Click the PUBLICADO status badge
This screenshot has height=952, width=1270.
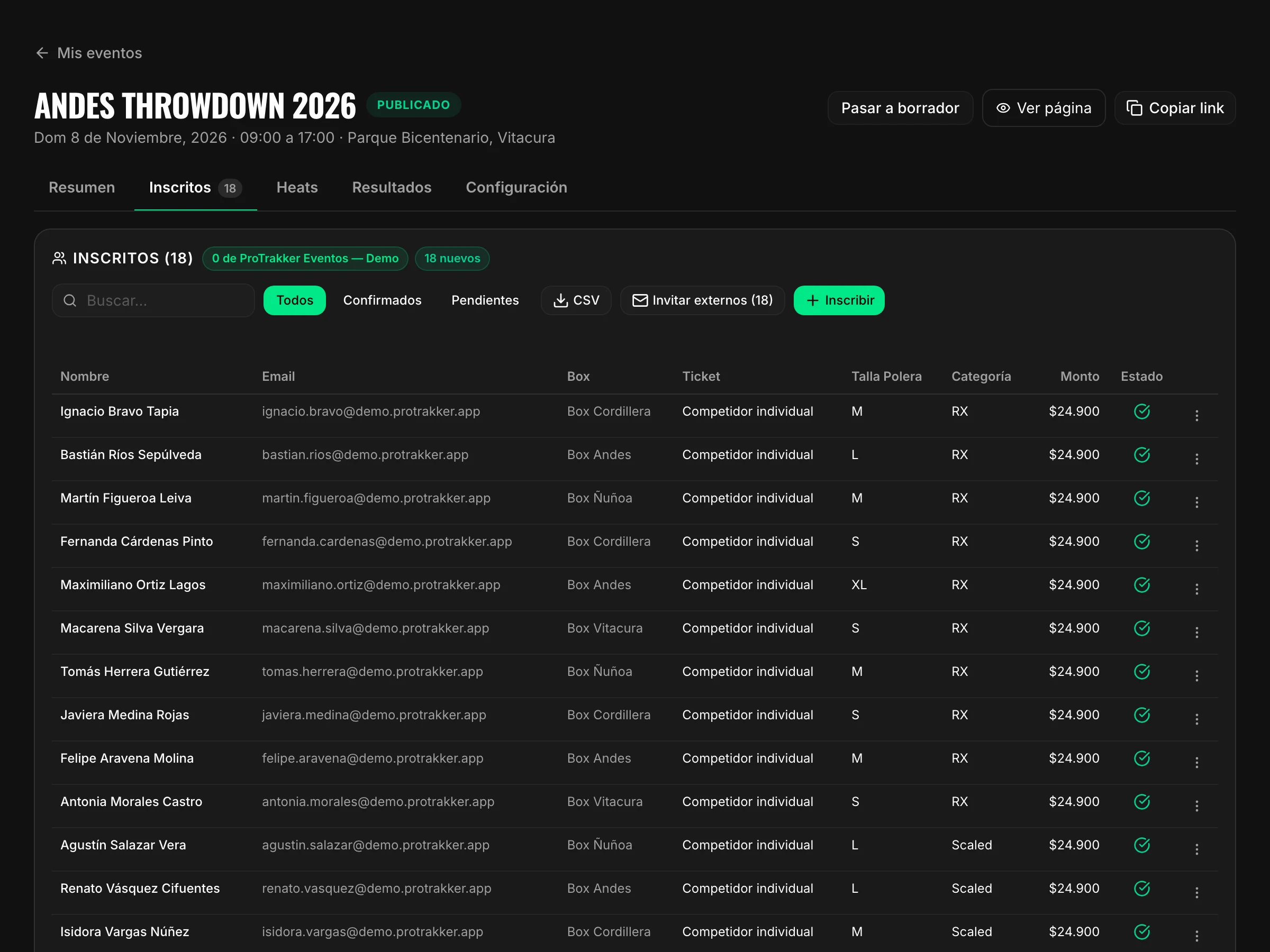pos(413,105)
